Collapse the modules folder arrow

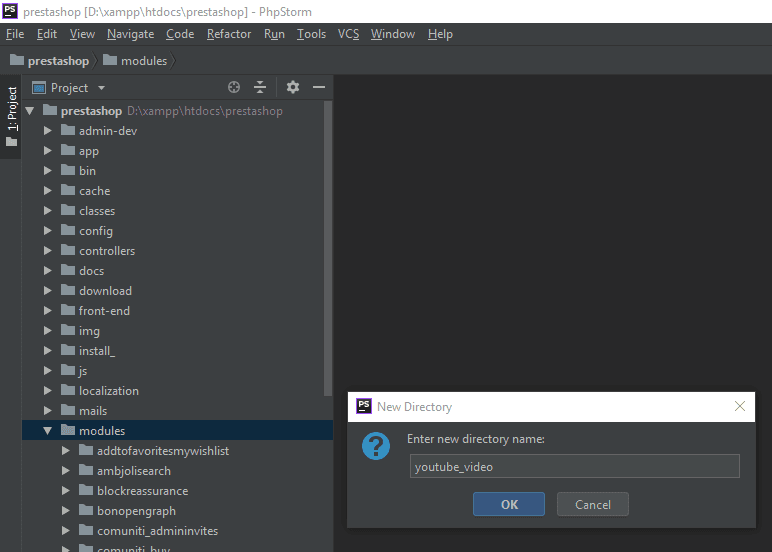(48, 431)
